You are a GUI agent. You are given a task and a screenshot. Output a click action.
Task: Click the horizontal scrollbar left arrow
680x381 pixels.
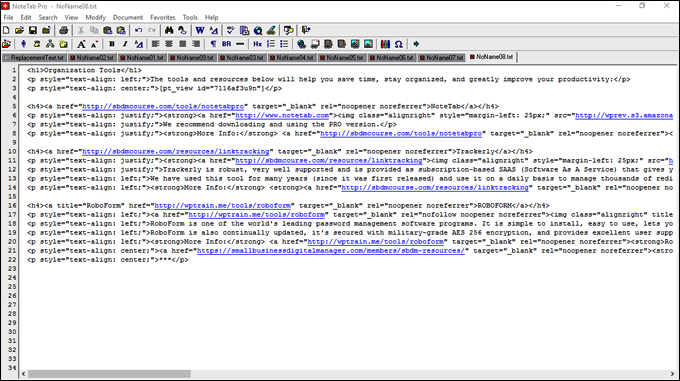coord(23,374)
